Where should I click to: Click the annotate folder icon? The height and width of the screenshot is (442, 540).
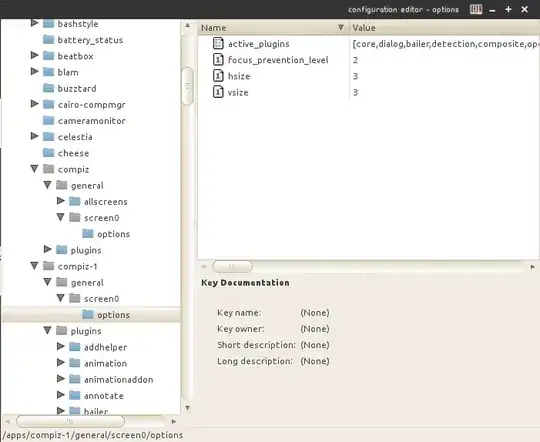click(75, 395)
